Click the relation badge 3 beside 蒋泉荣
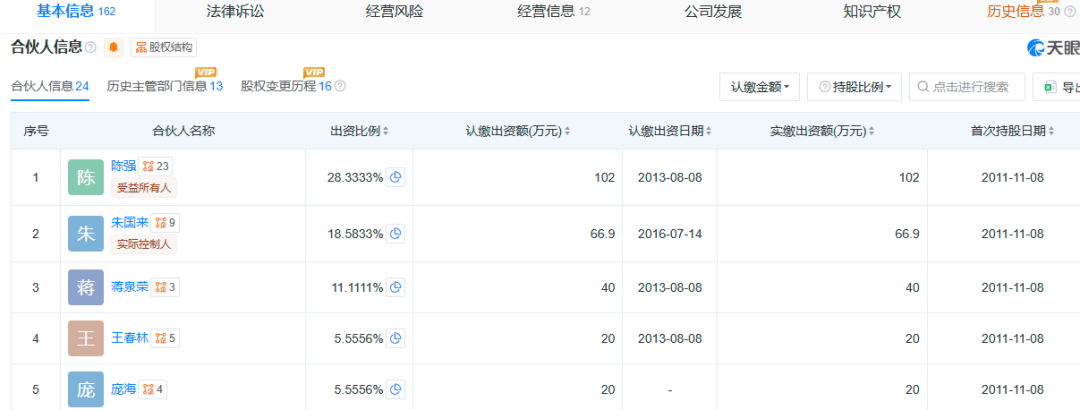Screen dimensions: 1080x410 tap(165, 287)
